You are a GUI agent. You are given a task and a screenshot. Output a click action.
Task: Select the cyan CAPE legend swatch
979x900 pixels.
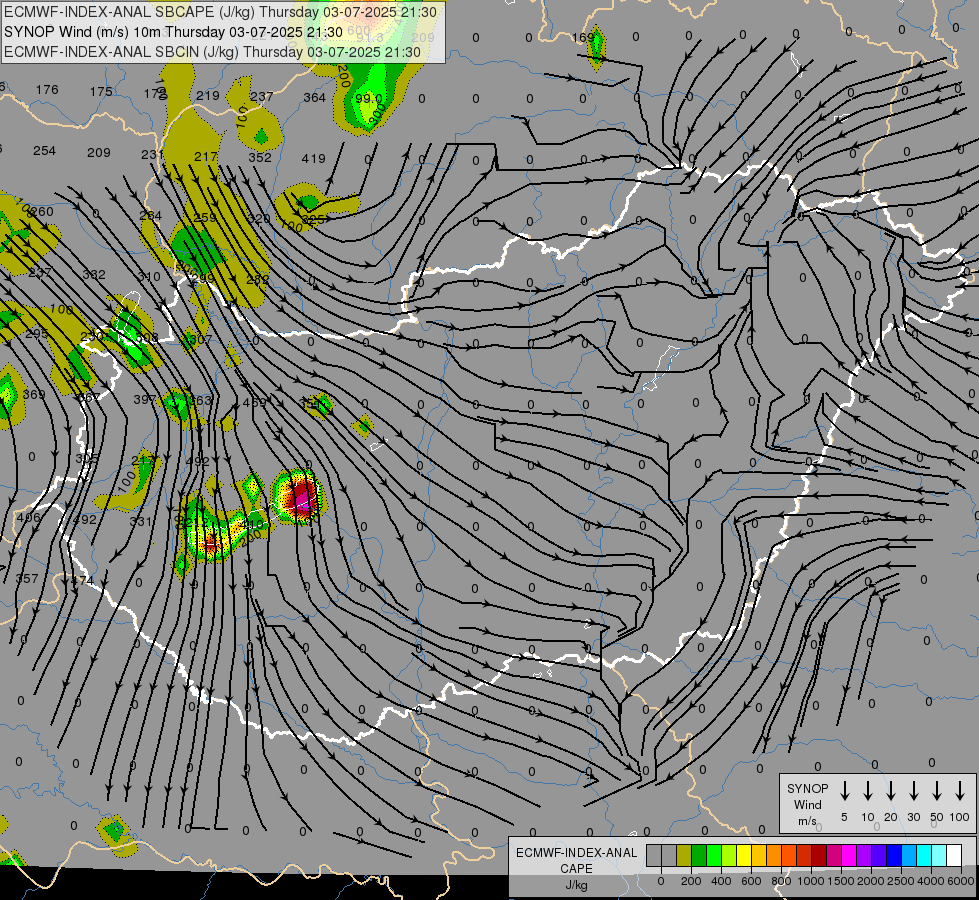point(923,855)
